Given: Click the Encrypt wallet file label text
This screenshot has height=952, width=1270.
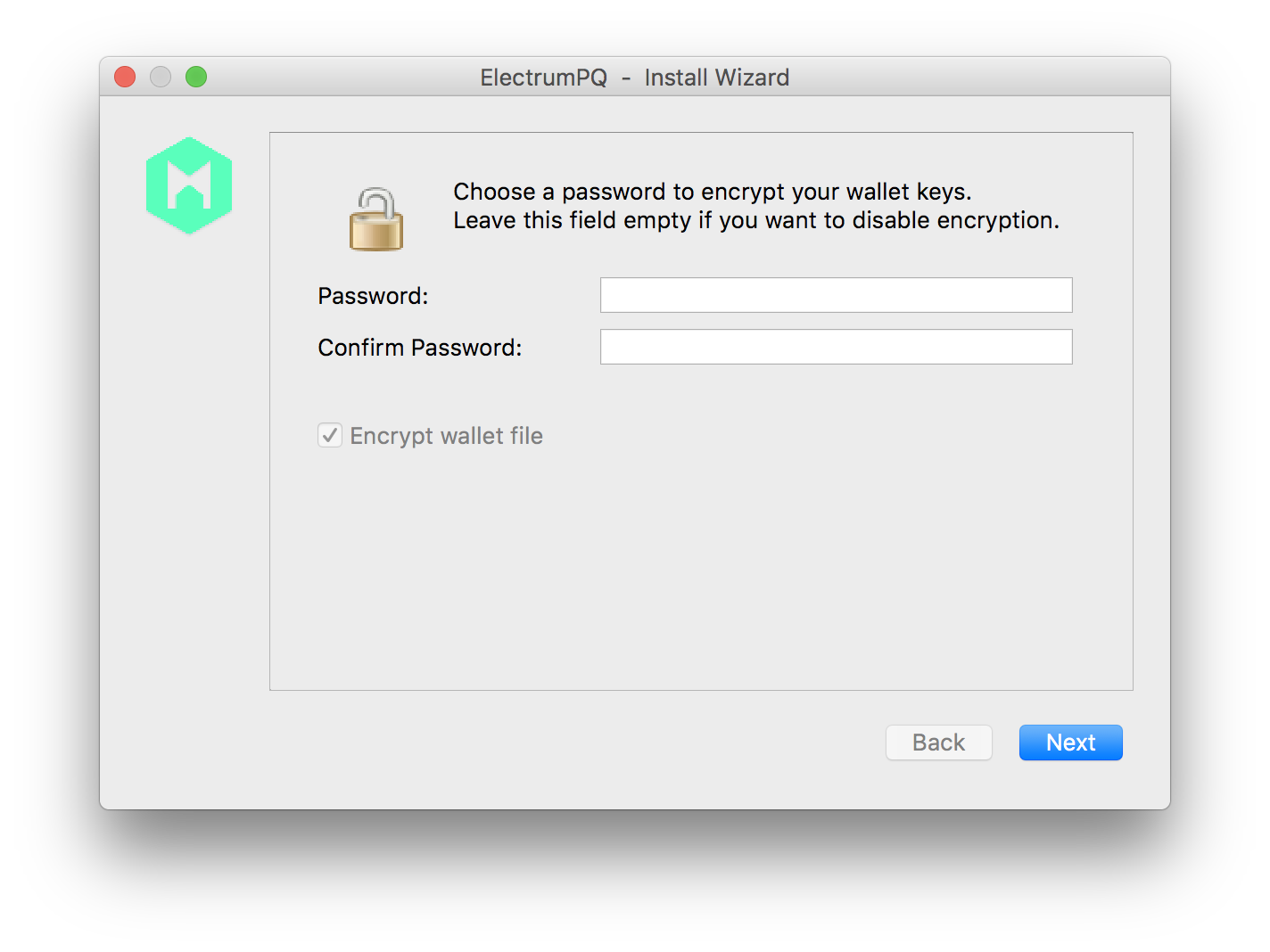Looking at the screenshot, I should click(x=446, y=436).
